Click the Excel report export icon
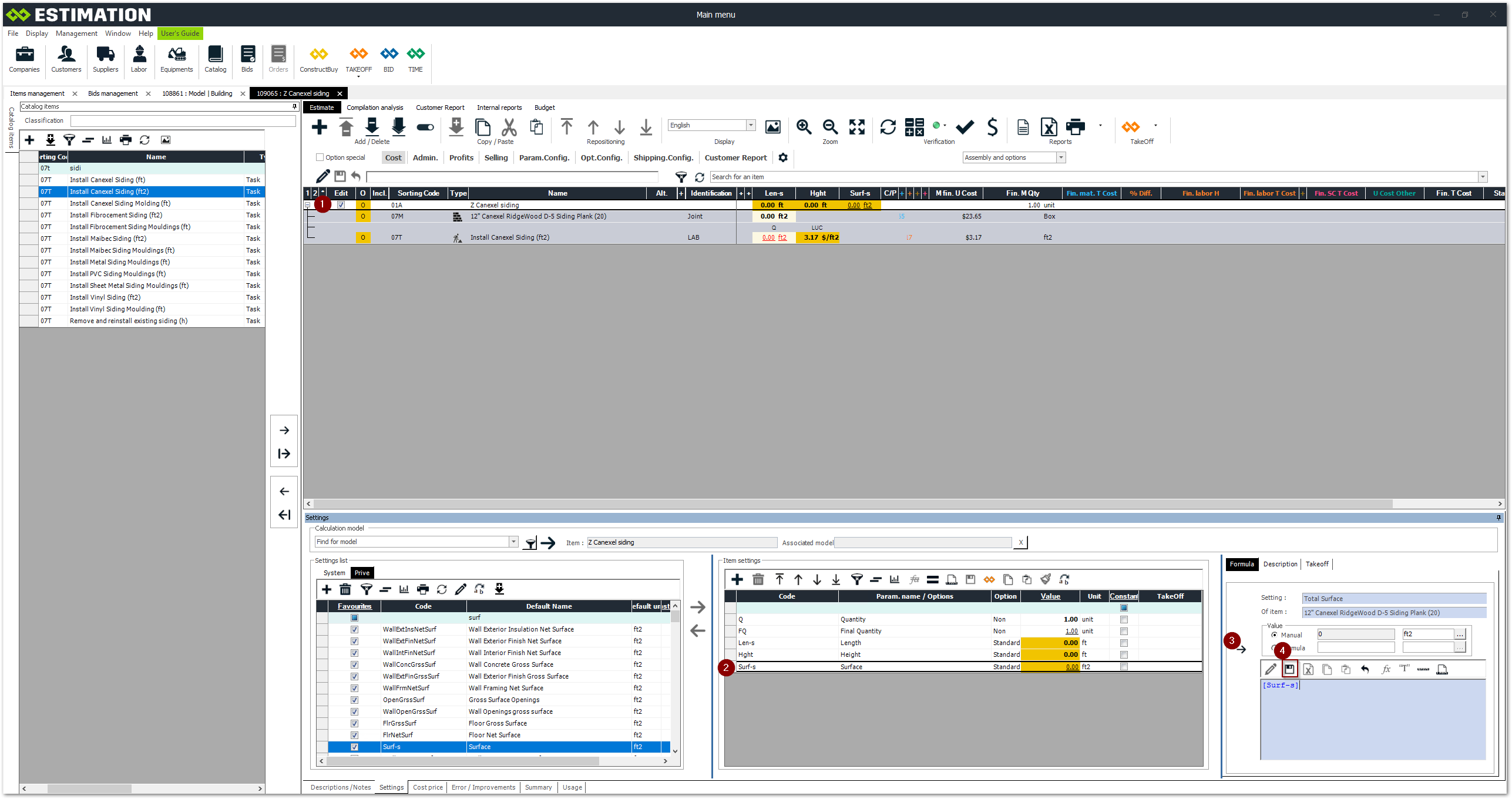This screenshot has width=1512, height=799. click(x=1049, y=126)
